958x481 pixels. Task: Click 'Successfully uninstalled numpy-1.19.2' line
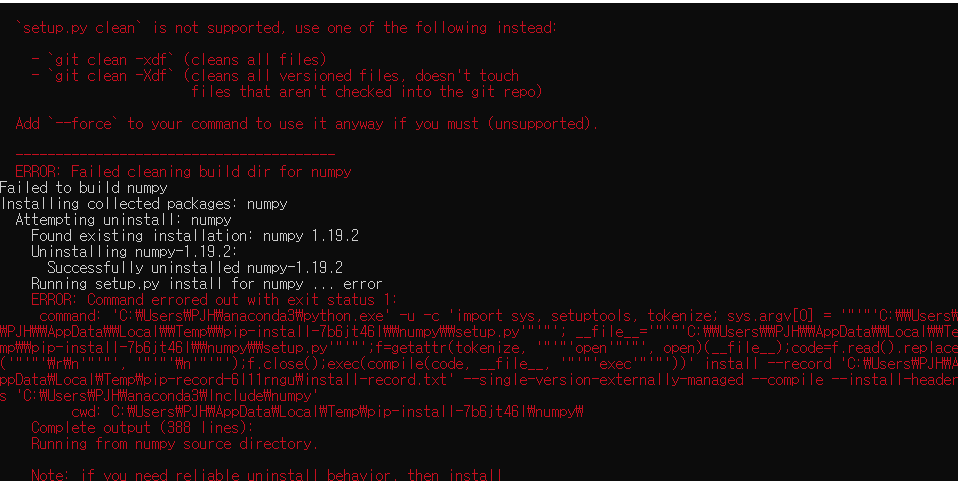click(195, 268)
